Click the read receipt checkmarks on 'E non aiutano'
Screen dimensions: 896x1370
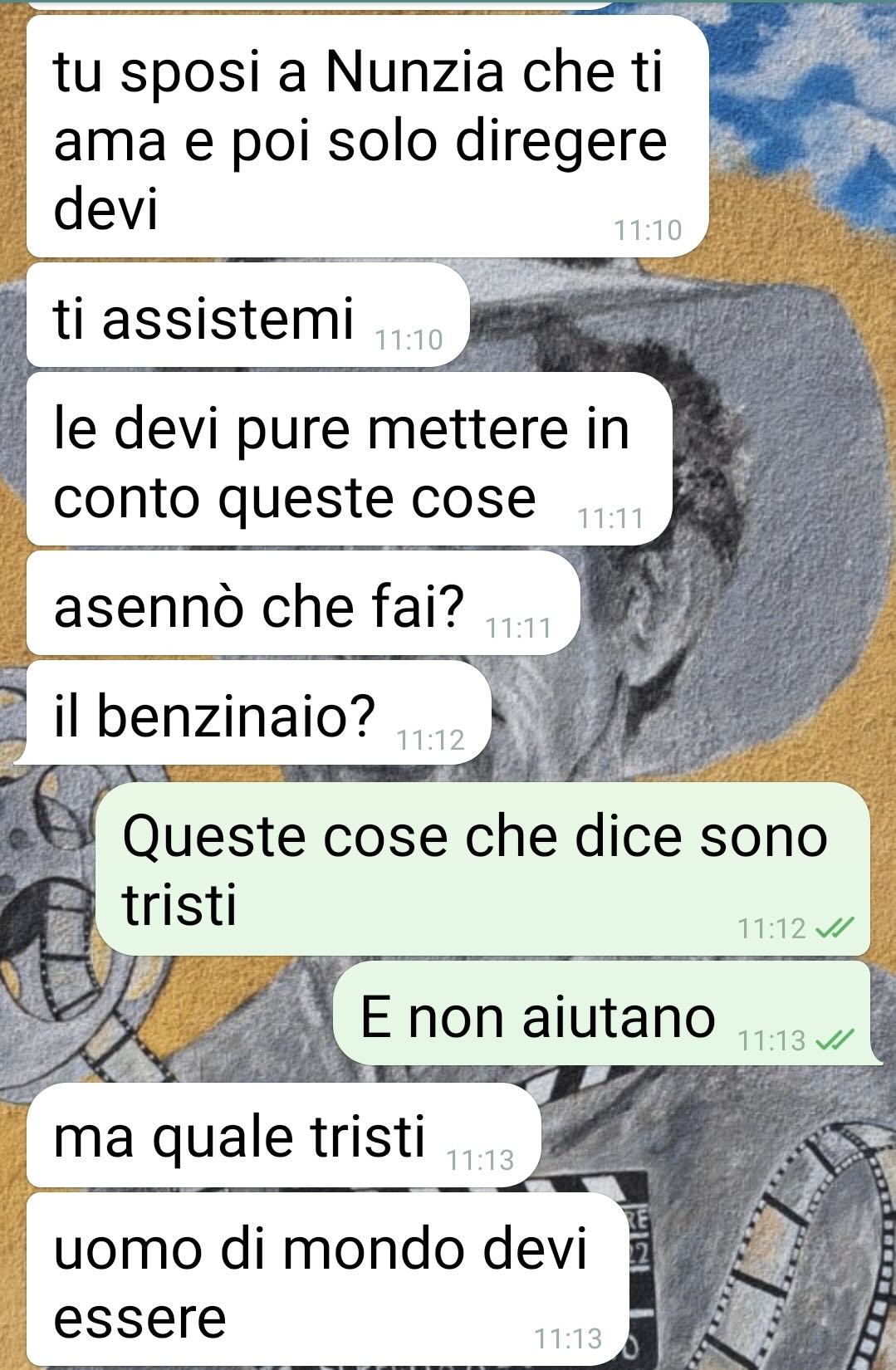[835, 1040]
